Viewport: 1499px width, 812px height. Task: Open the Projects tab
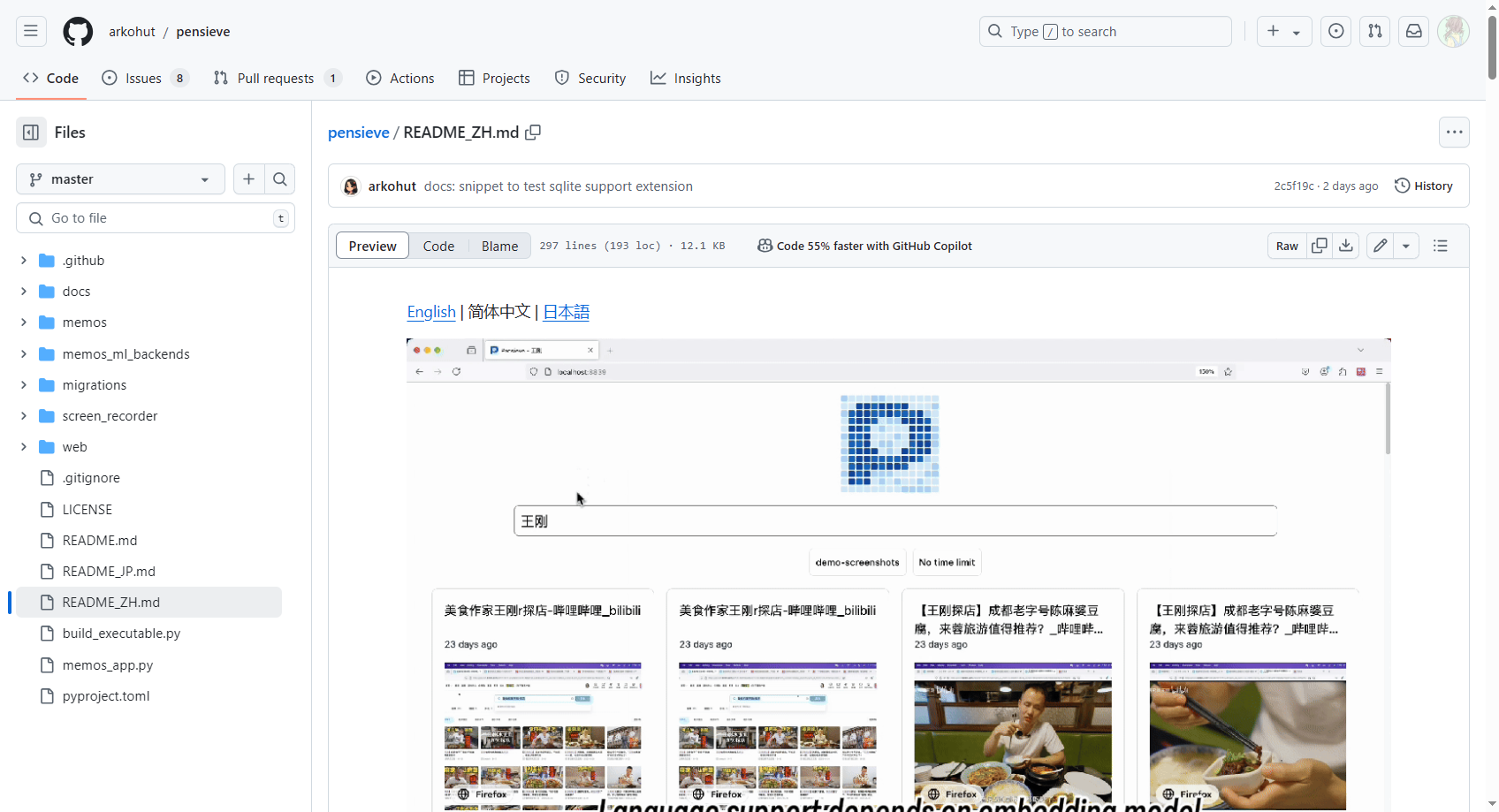click(x=495, y=78)
